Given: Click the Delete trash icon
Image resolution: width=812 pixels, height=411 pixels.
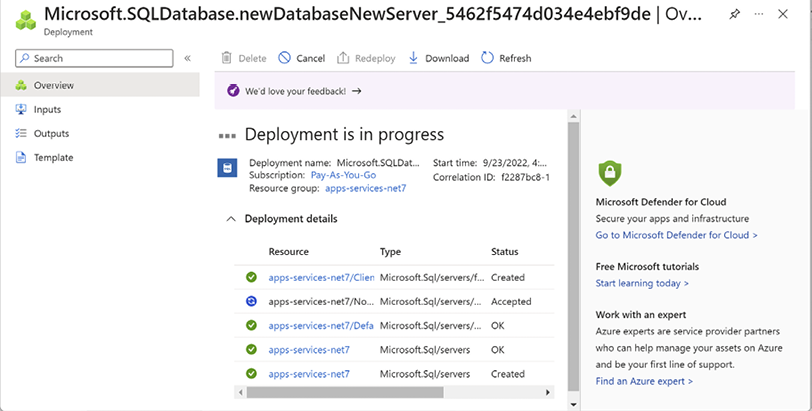Looking at the screenshot, I should [x=226, y=58].
